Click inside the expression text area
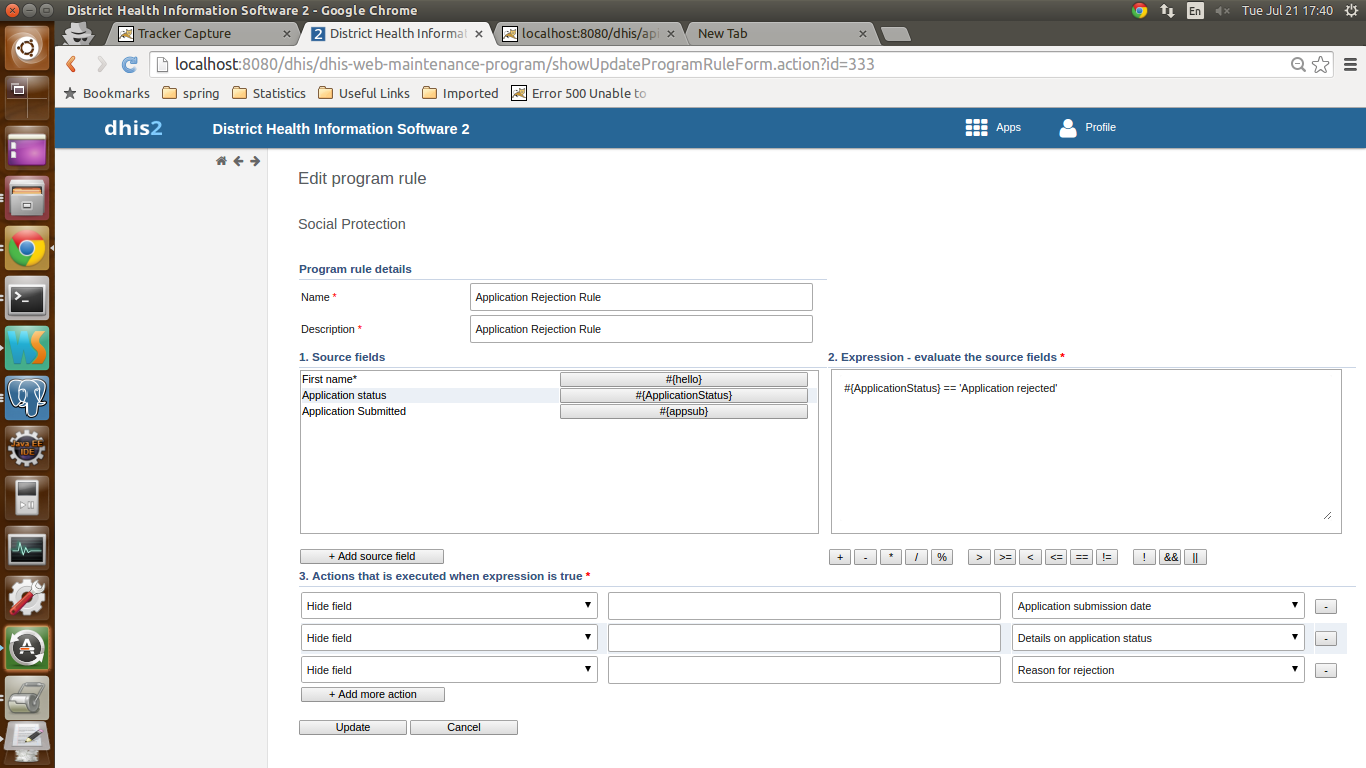Screen dimensions: 1366x768 pyautogui.click(x=1086, y=451)
